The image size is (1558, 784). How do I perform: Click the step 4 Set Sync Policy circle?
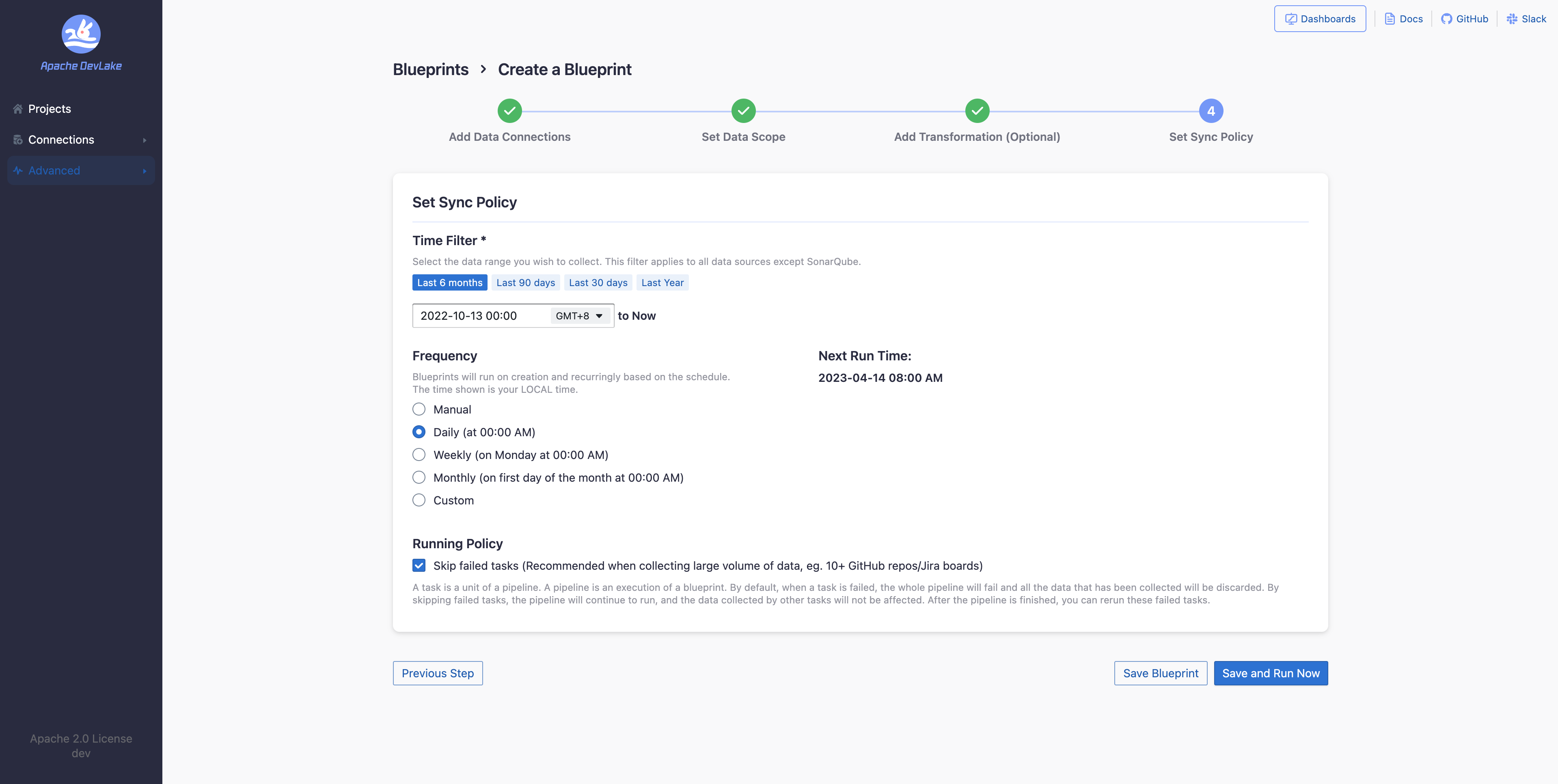1211,111
